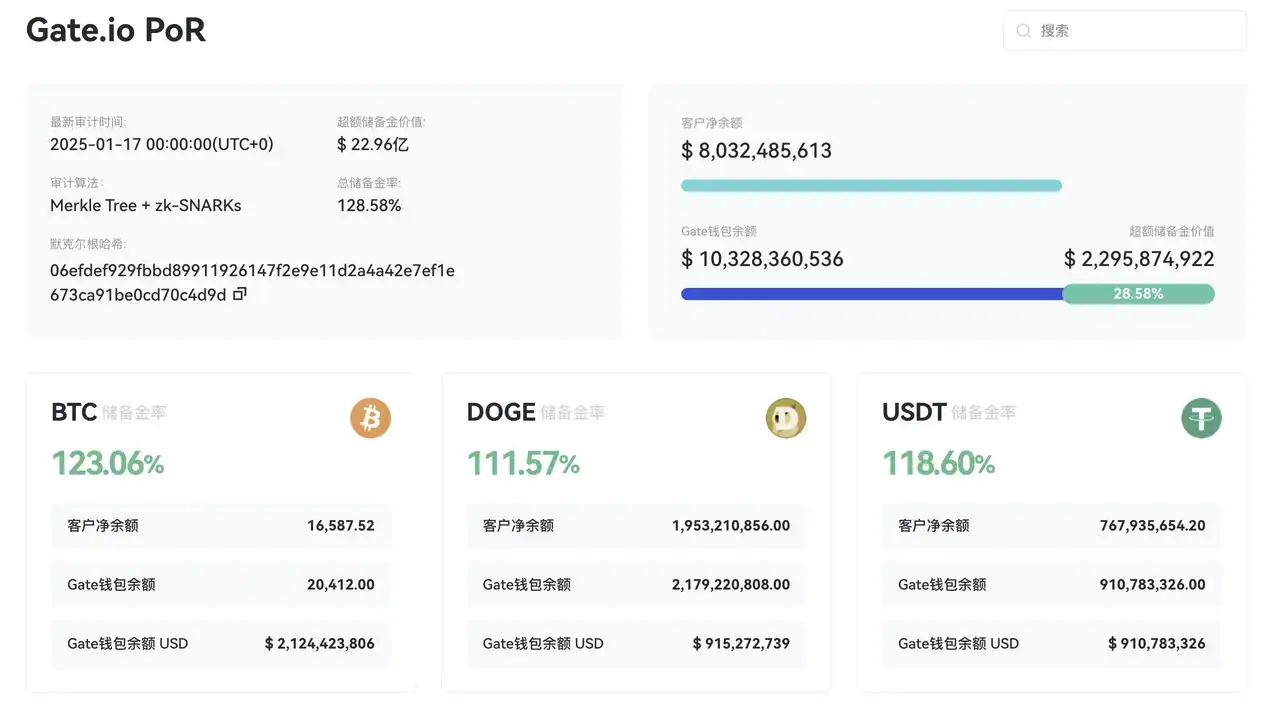Screen dimensions: 1280x704
Task: Copy the Merkle root hash icon
Action: tap(239, 295)
